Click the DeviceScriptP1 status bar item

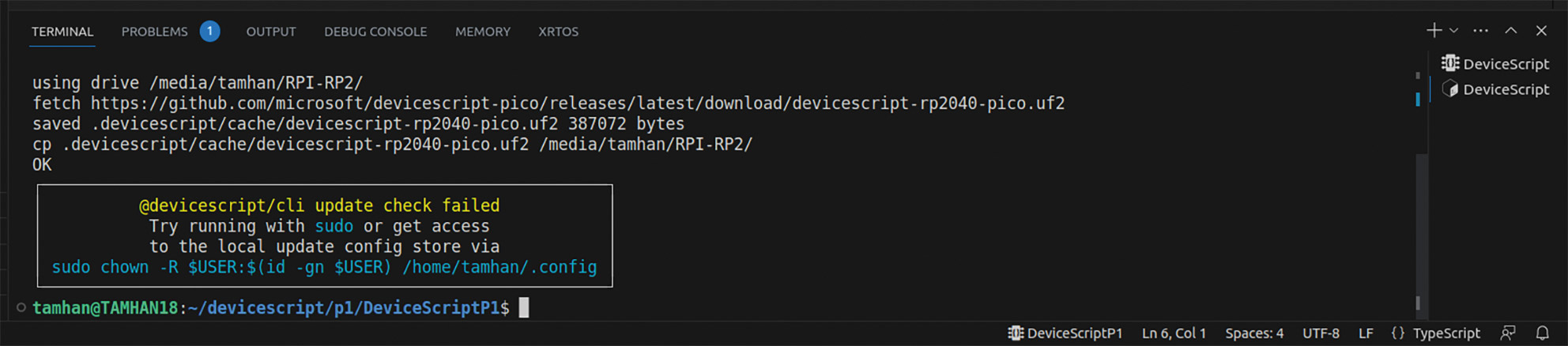(x=1065, y=333)
